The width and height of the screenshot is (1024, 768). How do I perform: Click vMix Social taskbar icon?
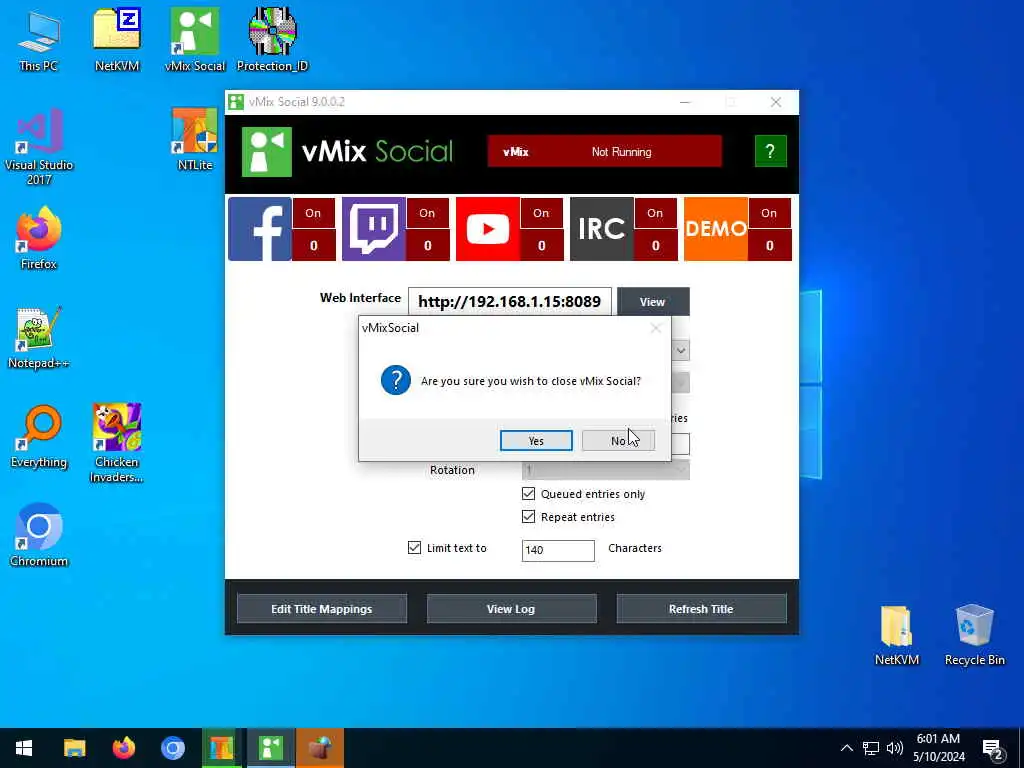(271, 748)
